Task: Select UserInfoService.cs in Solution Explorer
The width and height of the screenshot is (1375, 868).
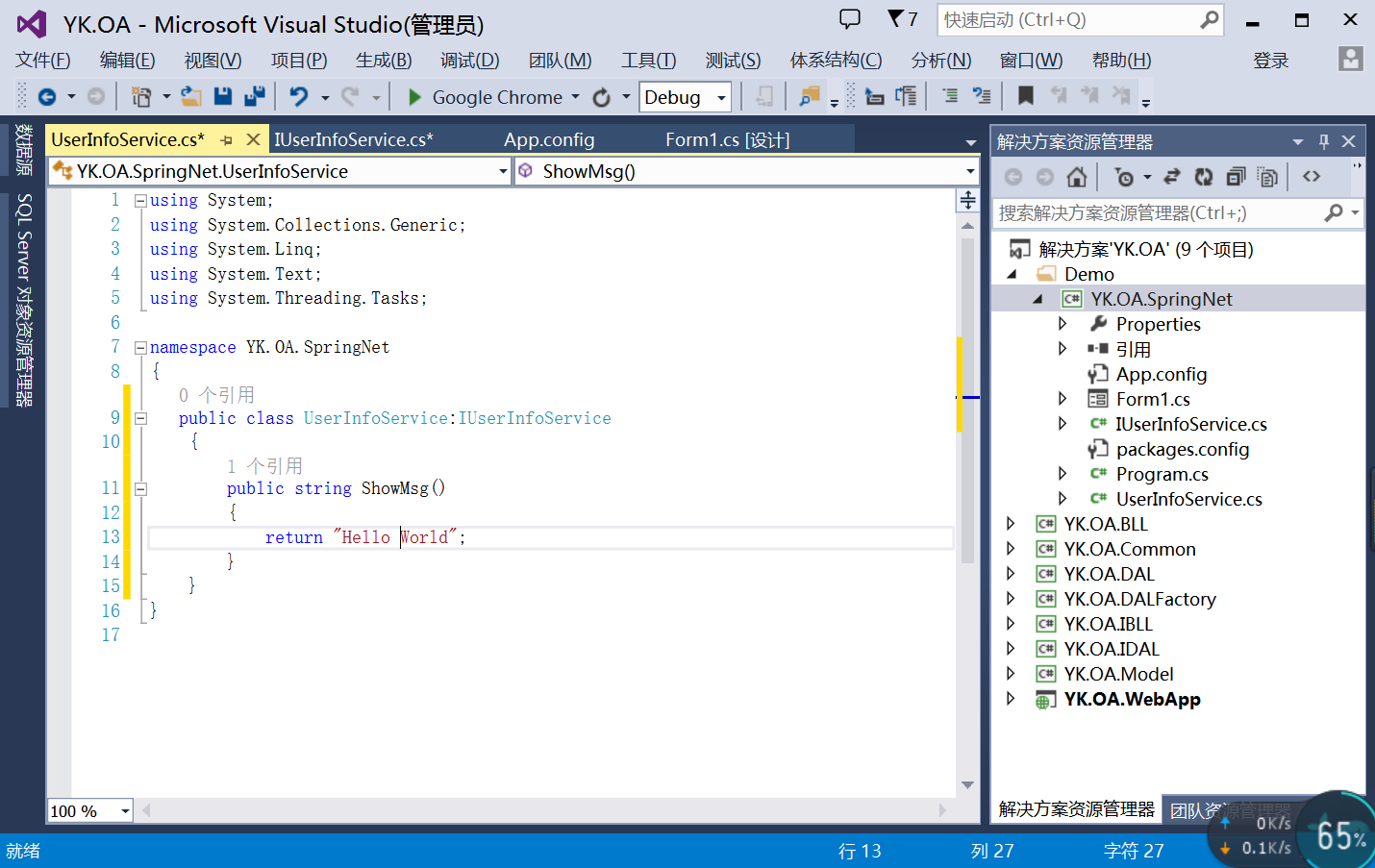Action: (1188, 499)
